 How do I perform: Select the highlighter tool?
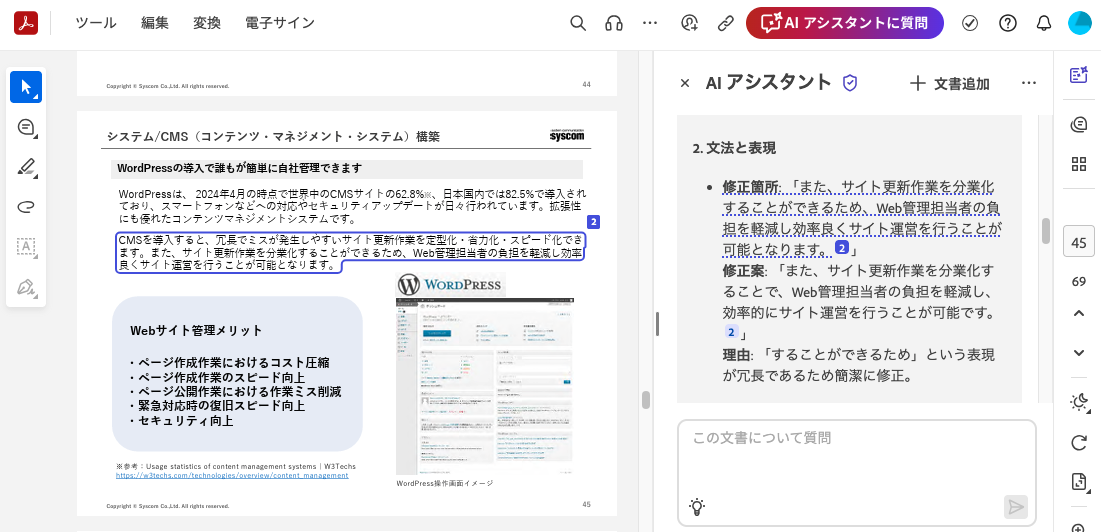click(x=26, y=167)
